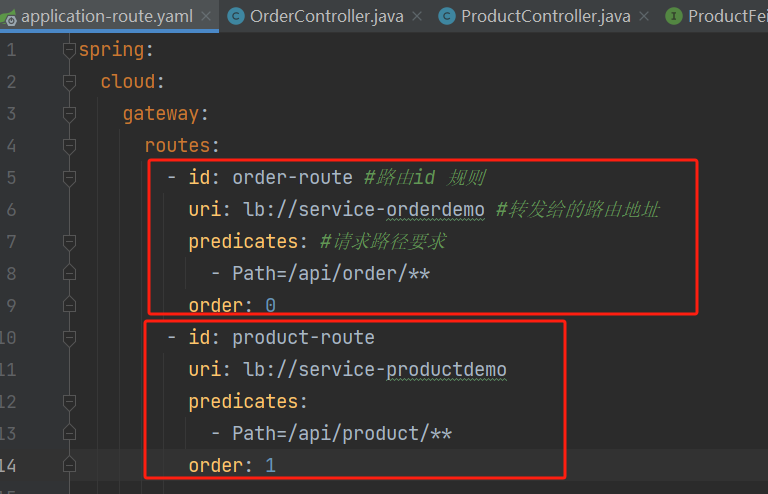
Task: Collapse the routes block at line 4
Action: pos(70,145)
